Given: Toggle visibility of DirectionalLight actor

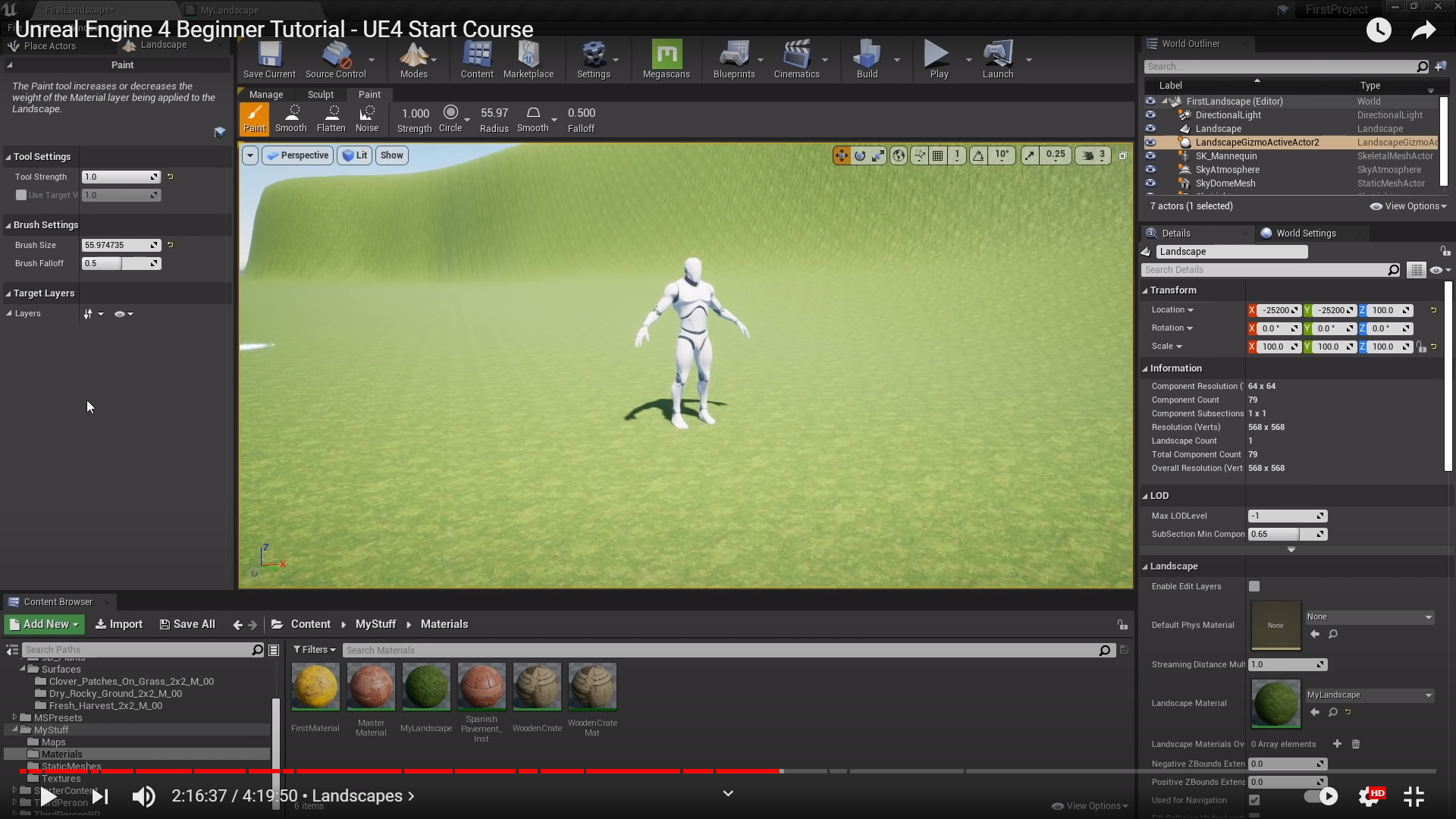Looking at the screenshot, I should click(x=1150, y=115).
